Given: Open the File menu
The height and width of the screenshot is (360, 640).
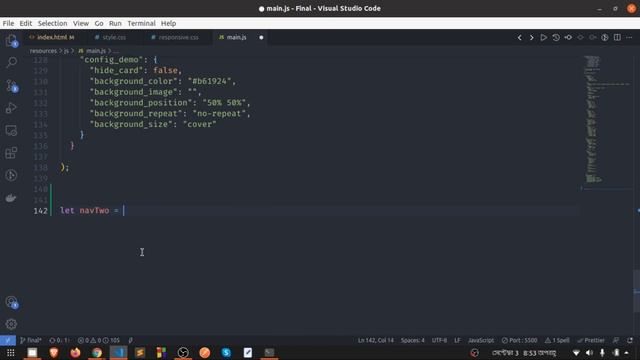Looking at the screenshot, I should click(8, 23).
